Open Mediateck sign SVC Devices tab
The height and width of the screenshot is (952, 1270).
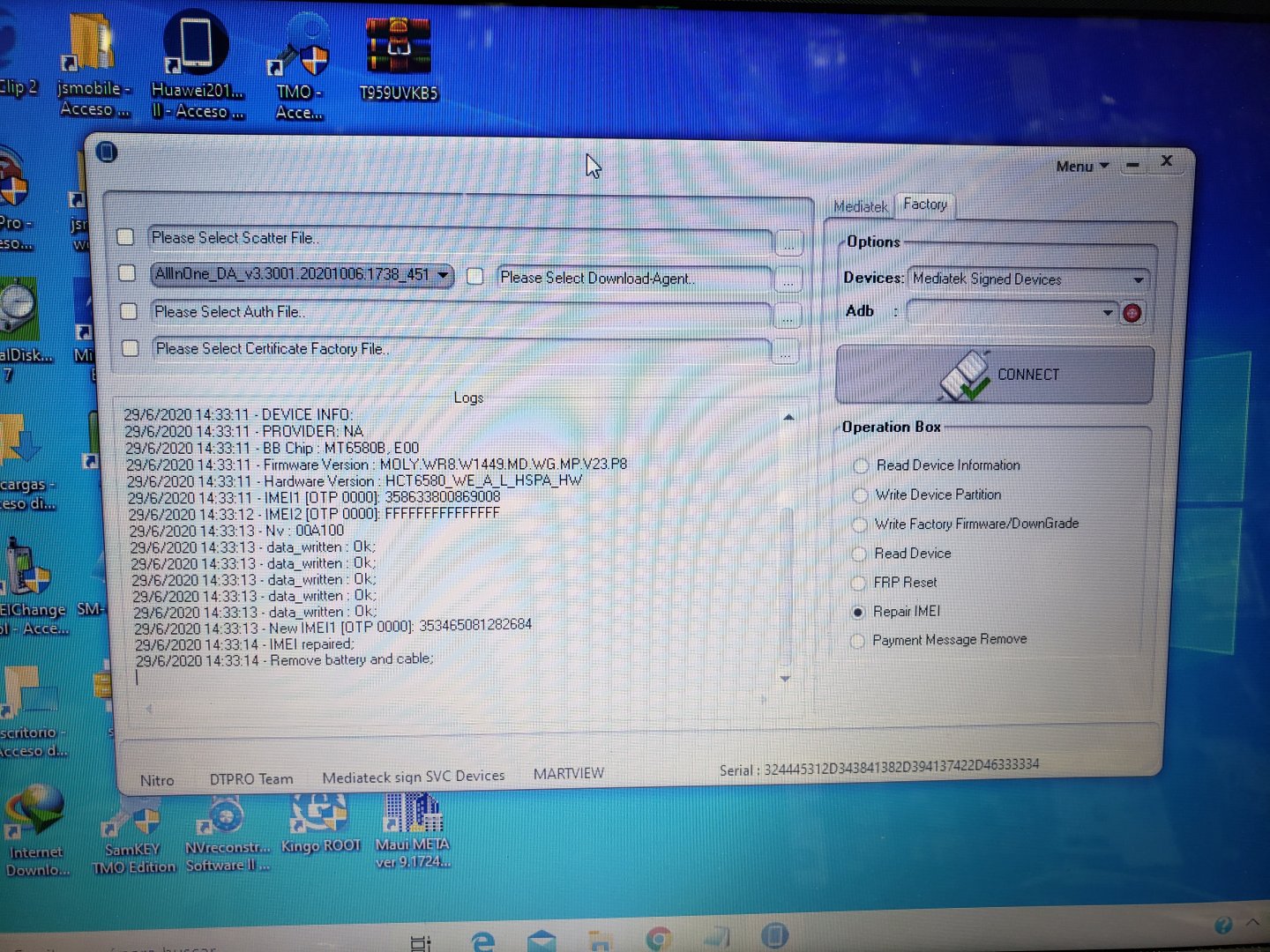pyautogui.click(x=414, y=777)
